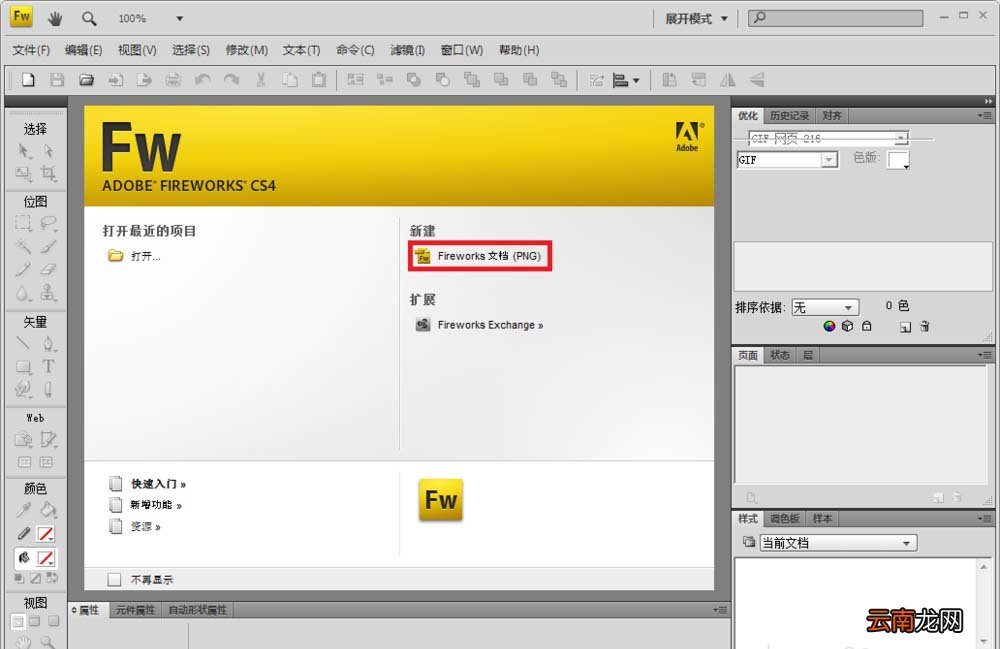Click the Cut scissors icon

[x=260, y=80]
